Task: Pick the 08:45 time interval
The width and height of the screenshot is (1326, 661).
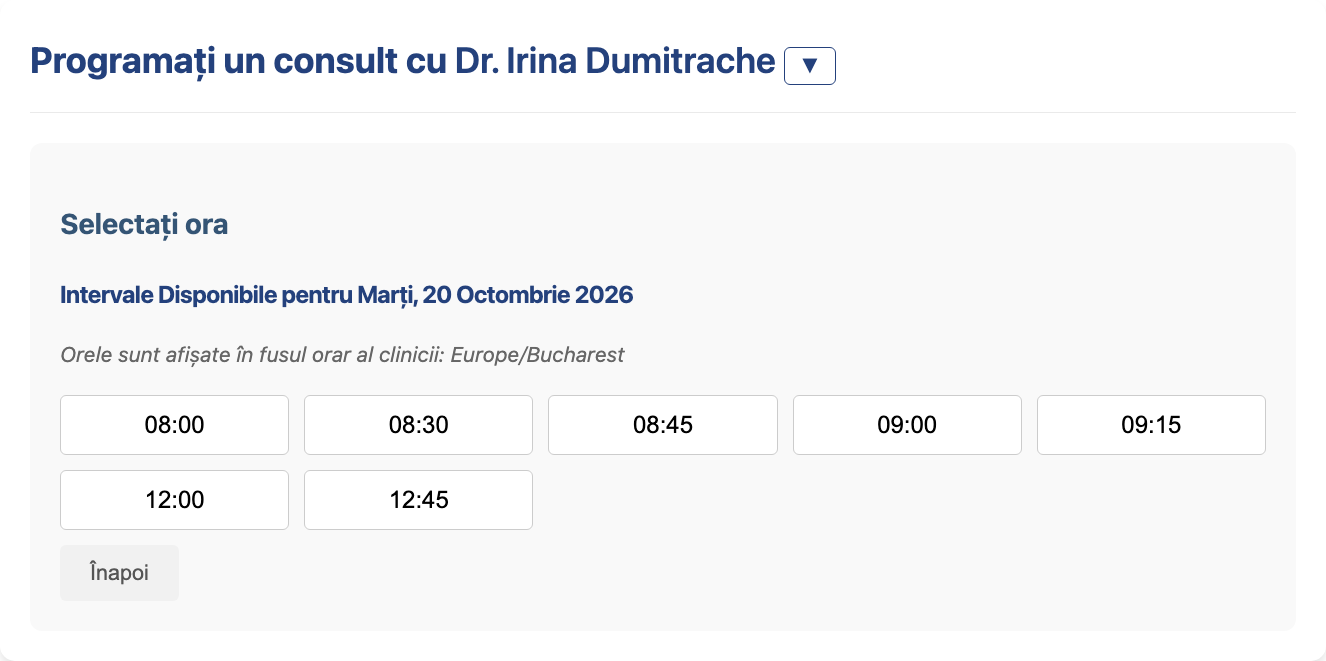Action: (663, 425)
